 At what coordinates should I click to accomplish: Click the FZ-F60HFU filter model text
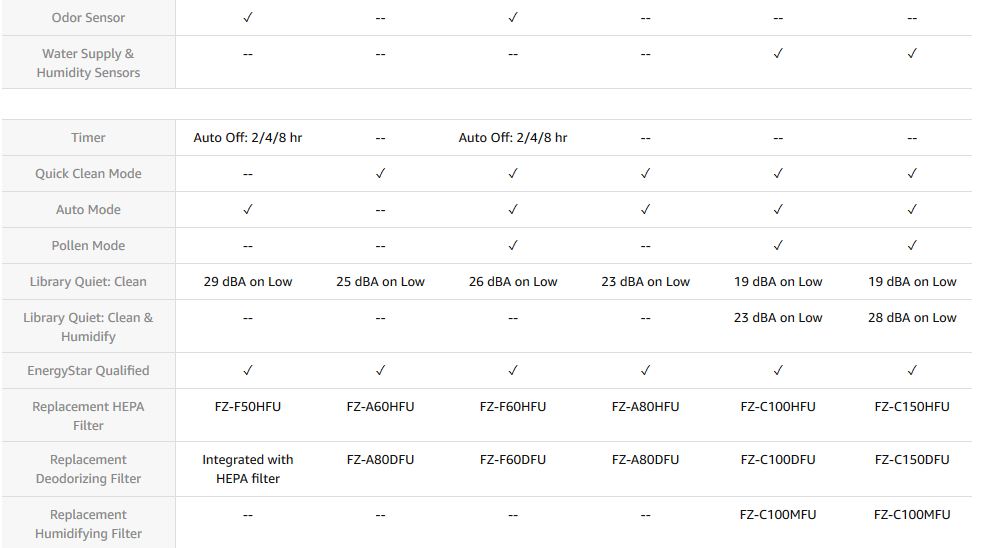[513, 407]
